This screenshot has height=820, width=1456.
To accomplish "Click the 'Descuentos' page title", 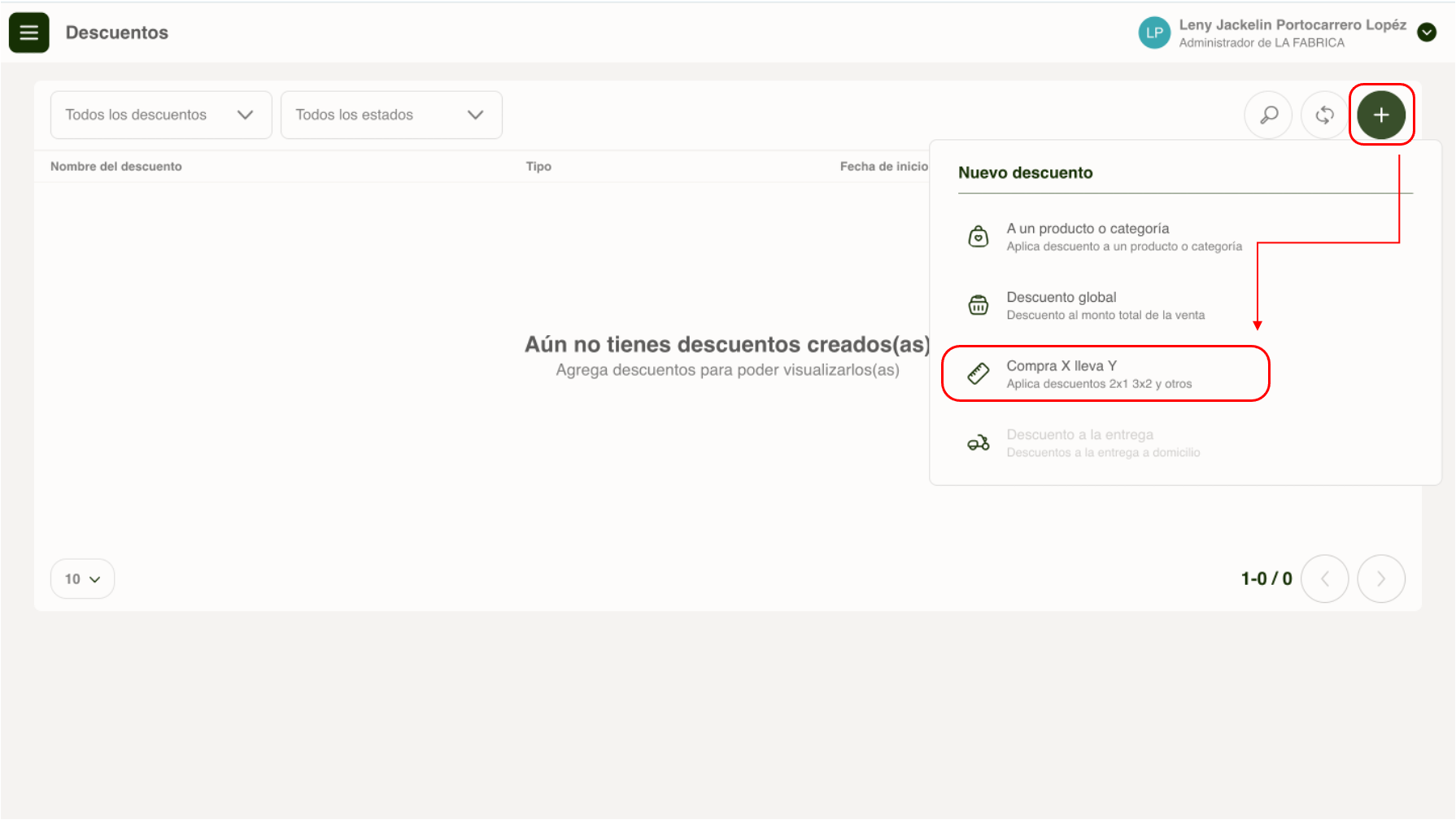I will point(117,33).
